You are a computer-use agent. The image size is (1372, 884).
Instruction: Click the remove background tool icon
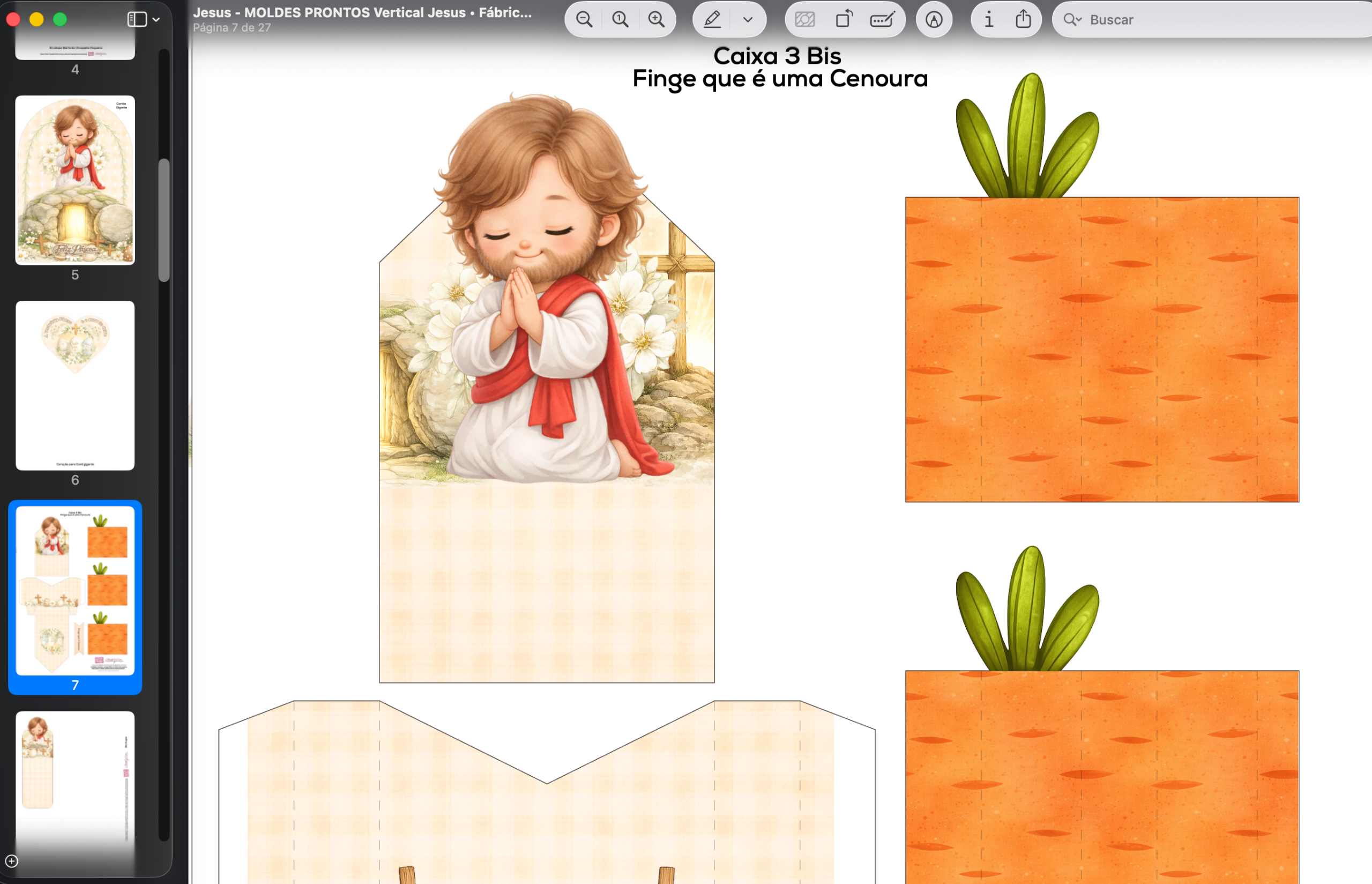805,19
